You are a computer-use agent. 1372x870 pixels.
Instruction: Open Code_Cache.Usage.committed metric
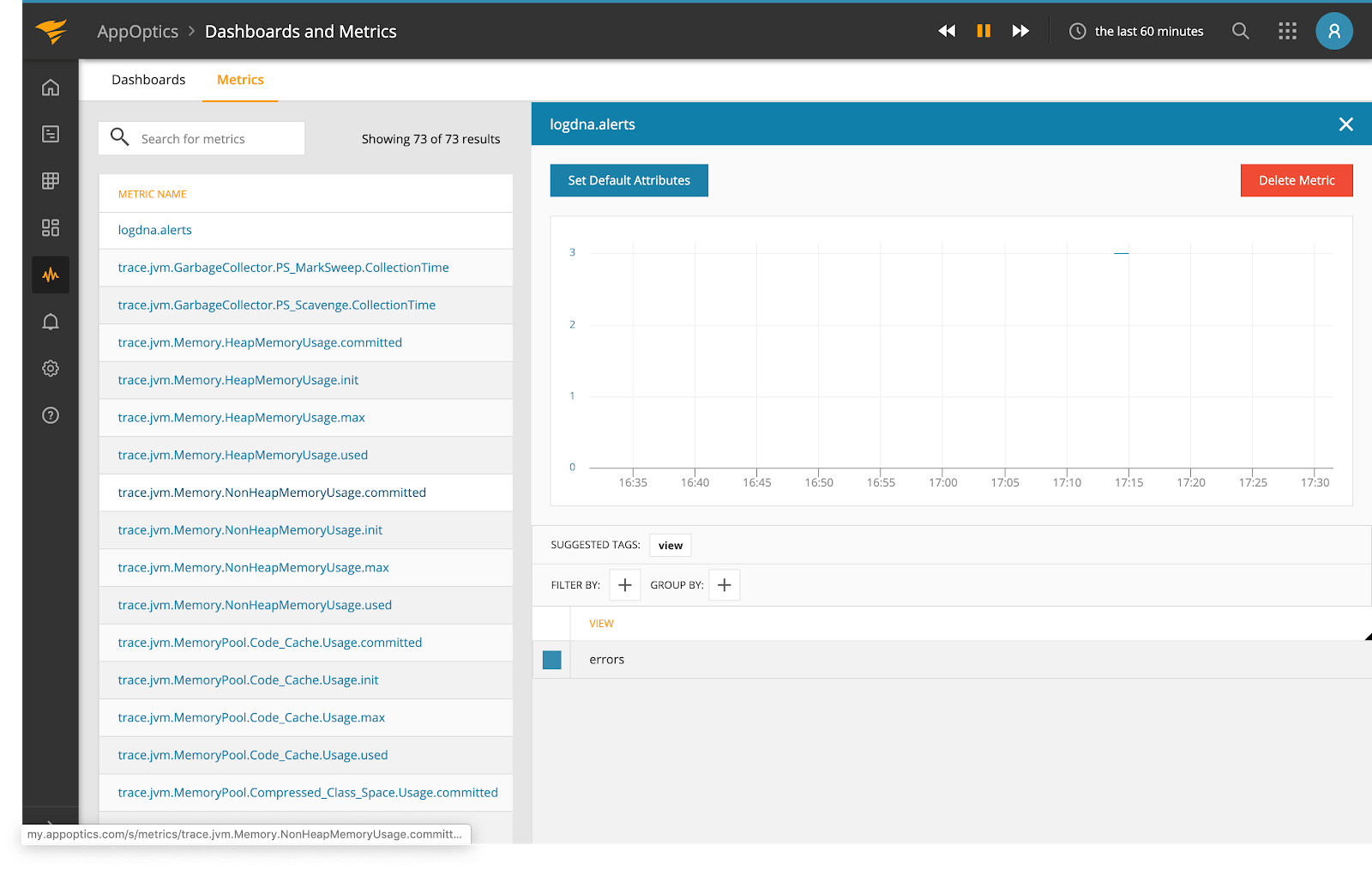(270, 643)
